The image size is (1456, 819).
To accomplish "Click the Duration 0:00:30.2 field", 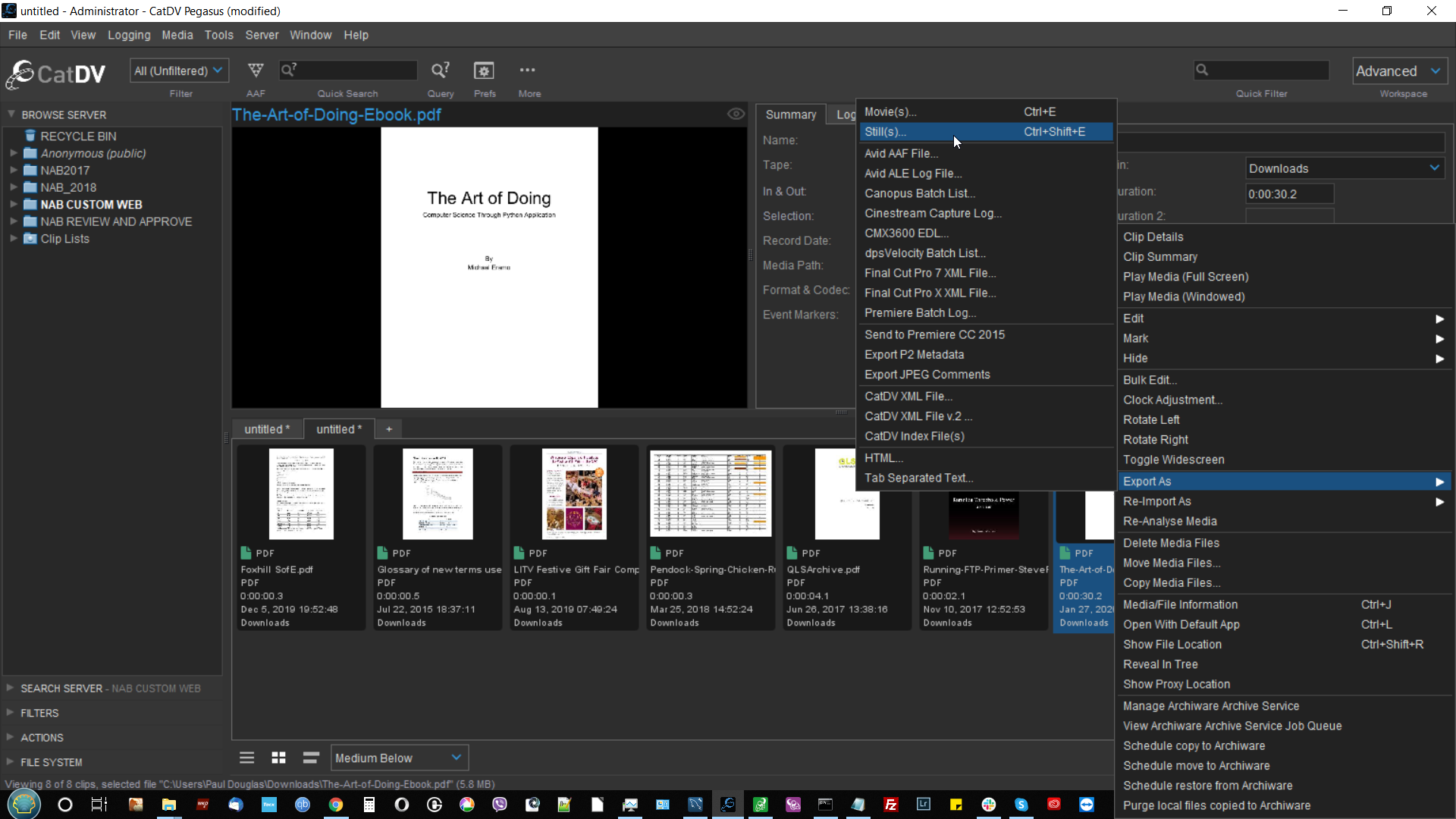I will click(1289, 194).
